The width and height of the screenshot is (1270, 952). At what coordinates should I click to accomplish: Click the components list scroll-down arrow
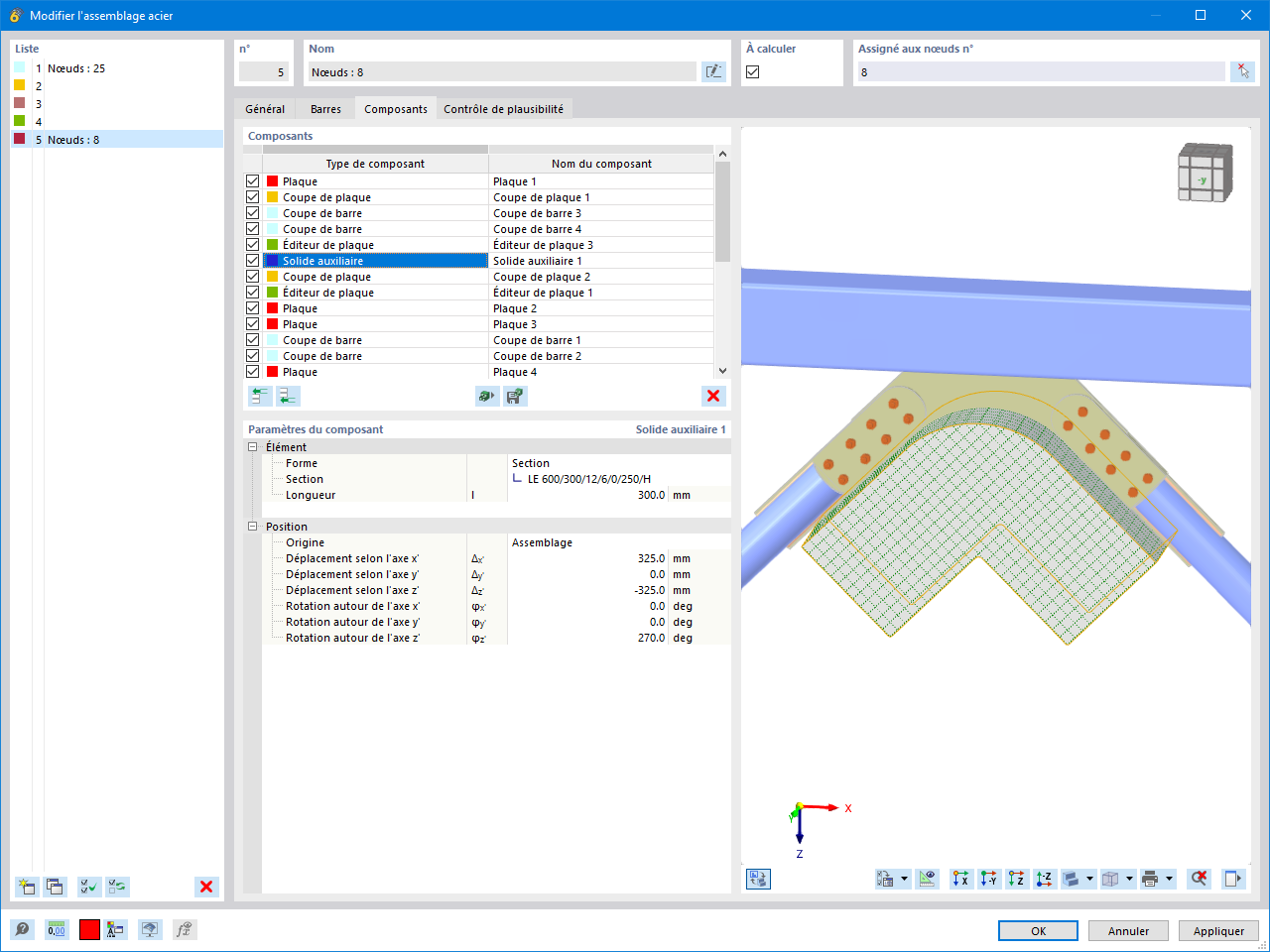[x=722, y=371]
